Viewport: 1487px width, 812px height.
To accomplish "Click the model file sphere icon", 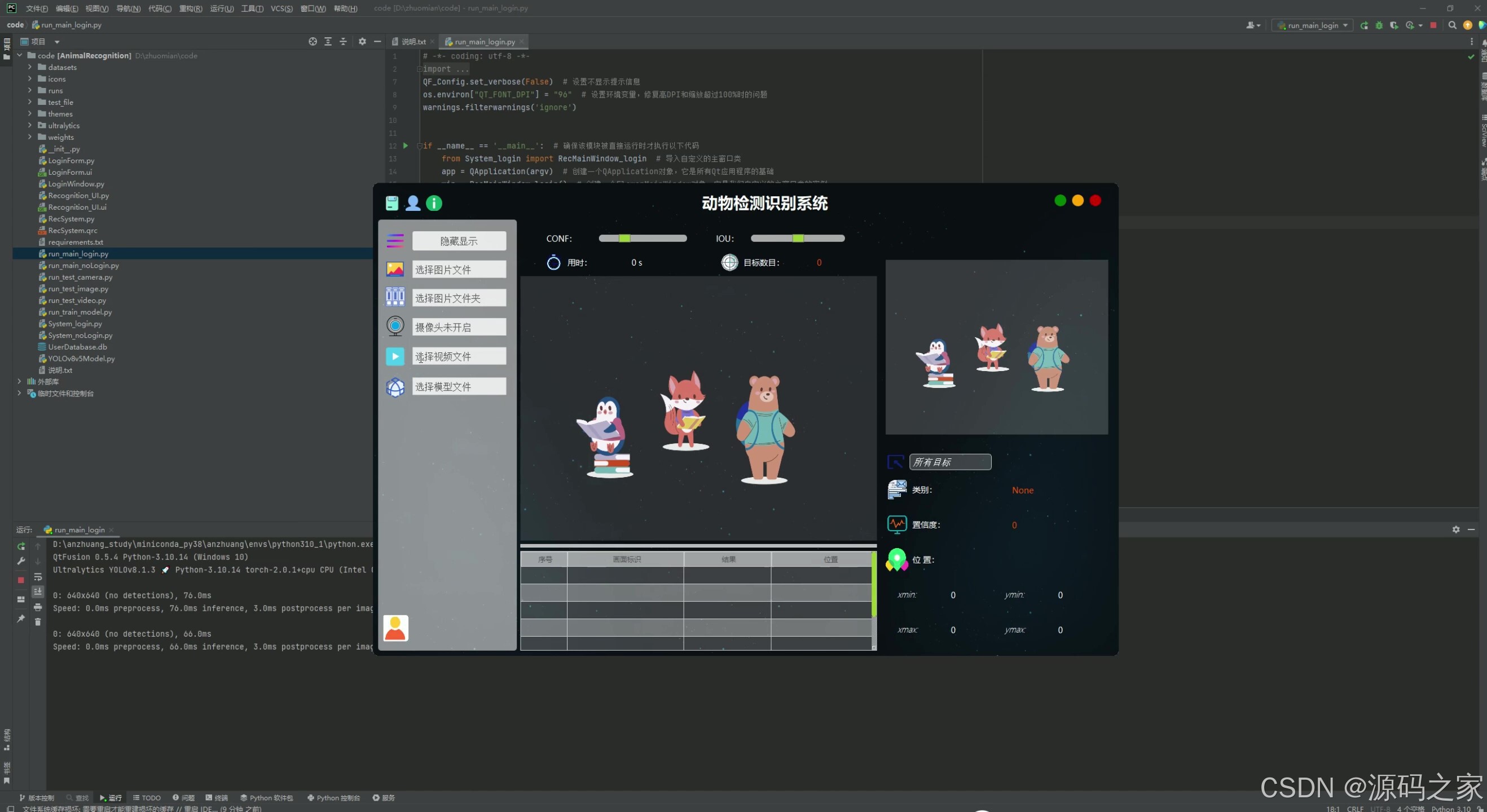I will (x=395, y=387).
